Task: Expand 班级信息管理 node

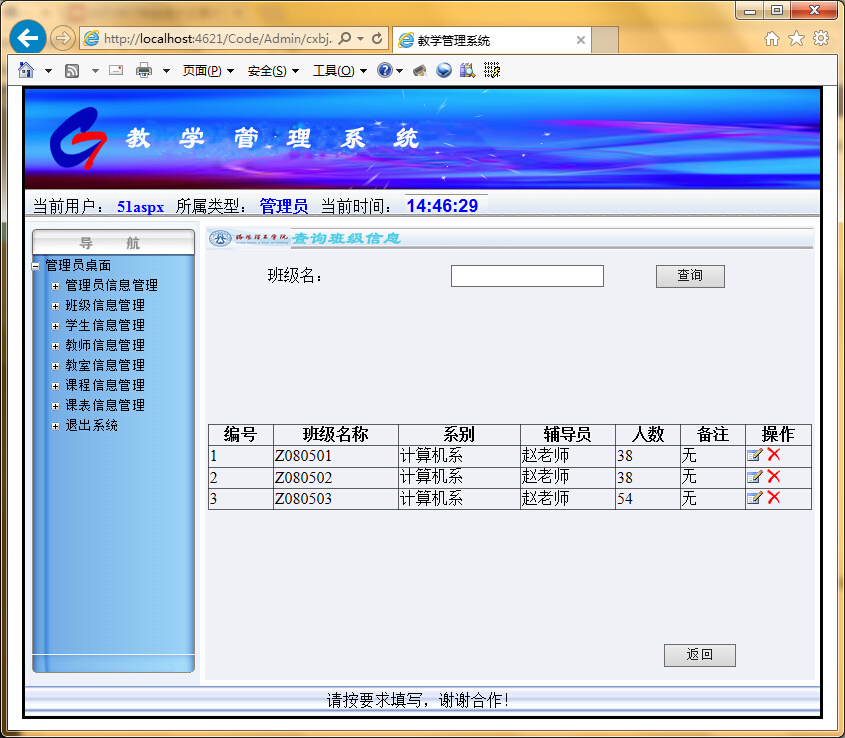Action: [x=56, y=306]
